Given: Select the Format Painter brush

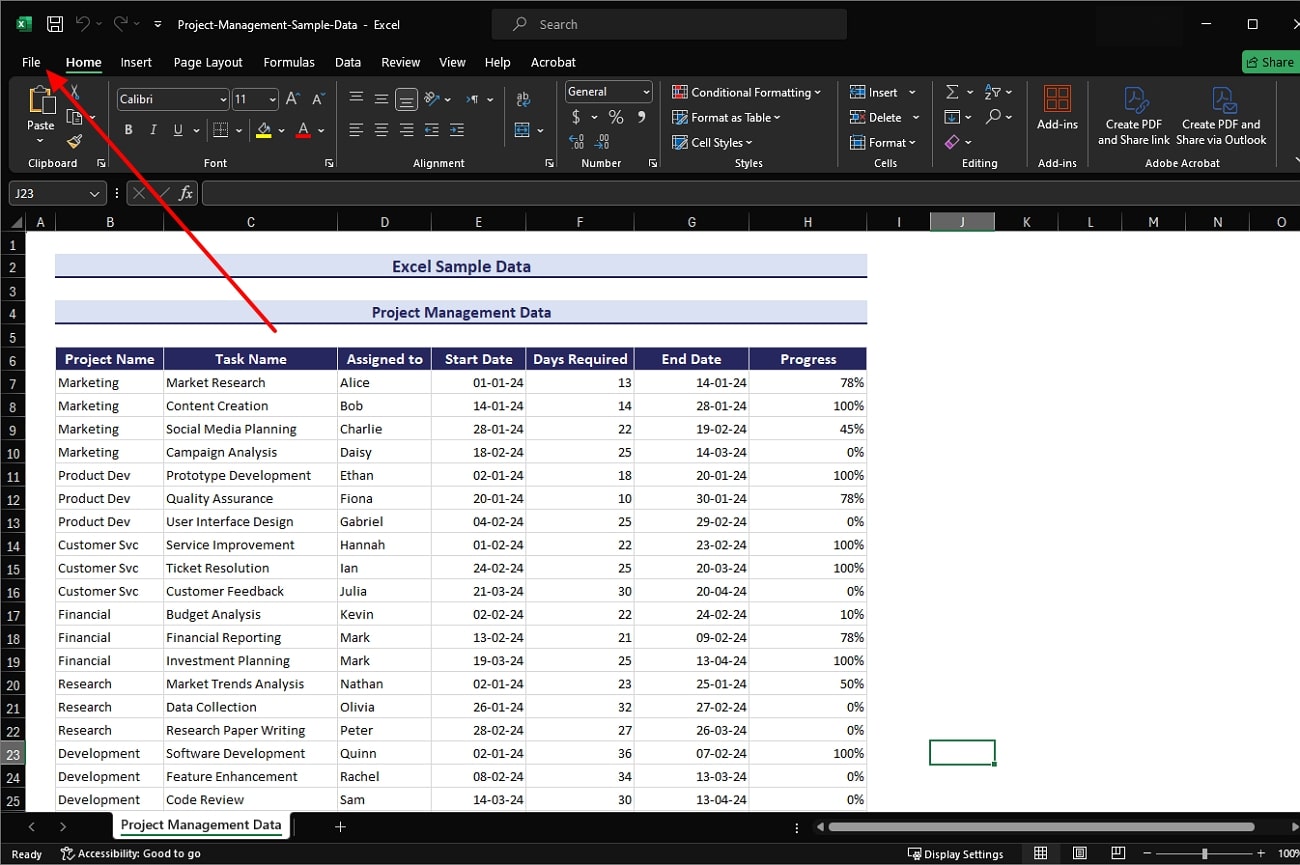Looking at the screenshot, I should [x=74, y=142].
